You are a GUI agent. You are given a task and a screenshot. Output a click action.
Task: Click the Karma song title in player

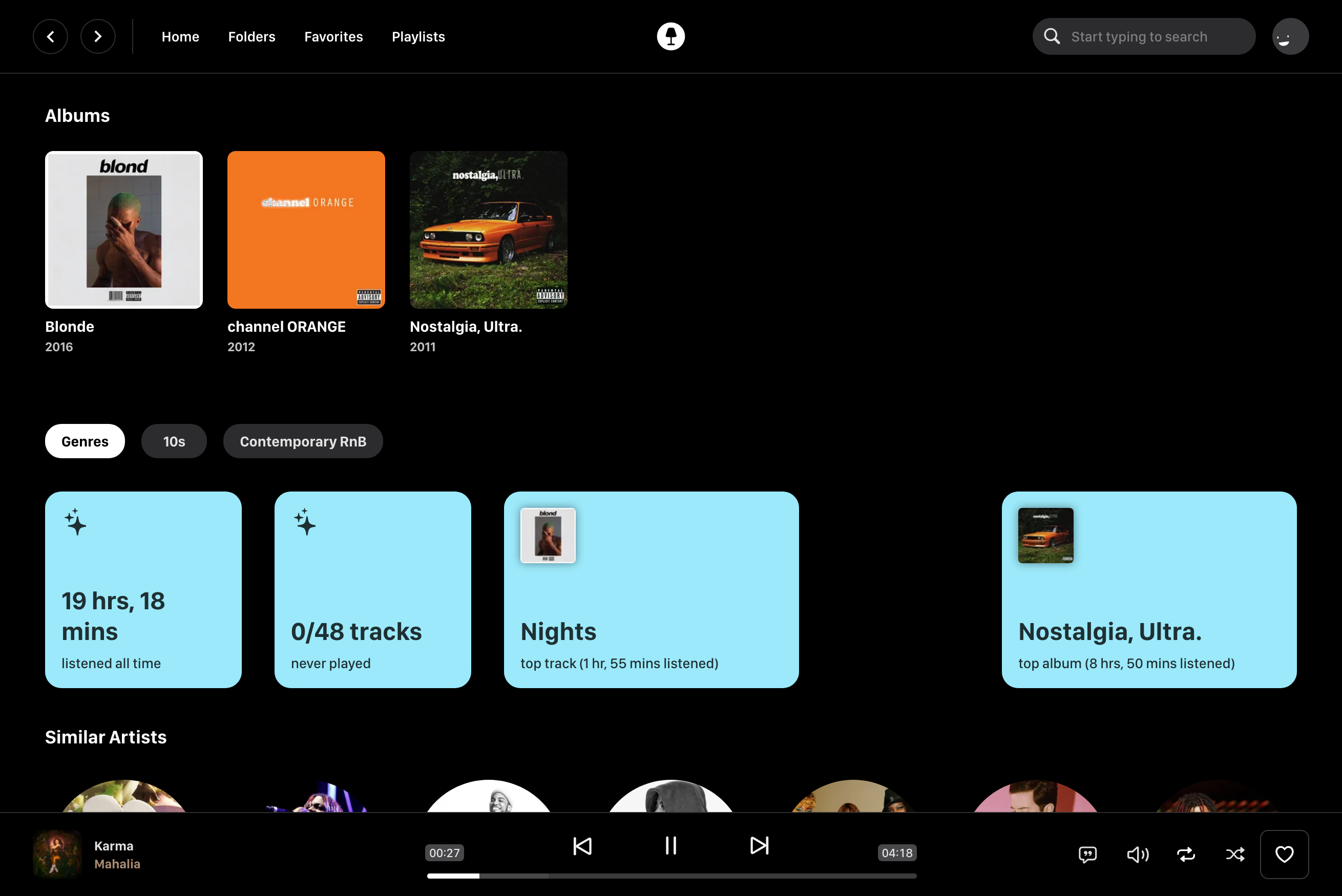point(114,846)
